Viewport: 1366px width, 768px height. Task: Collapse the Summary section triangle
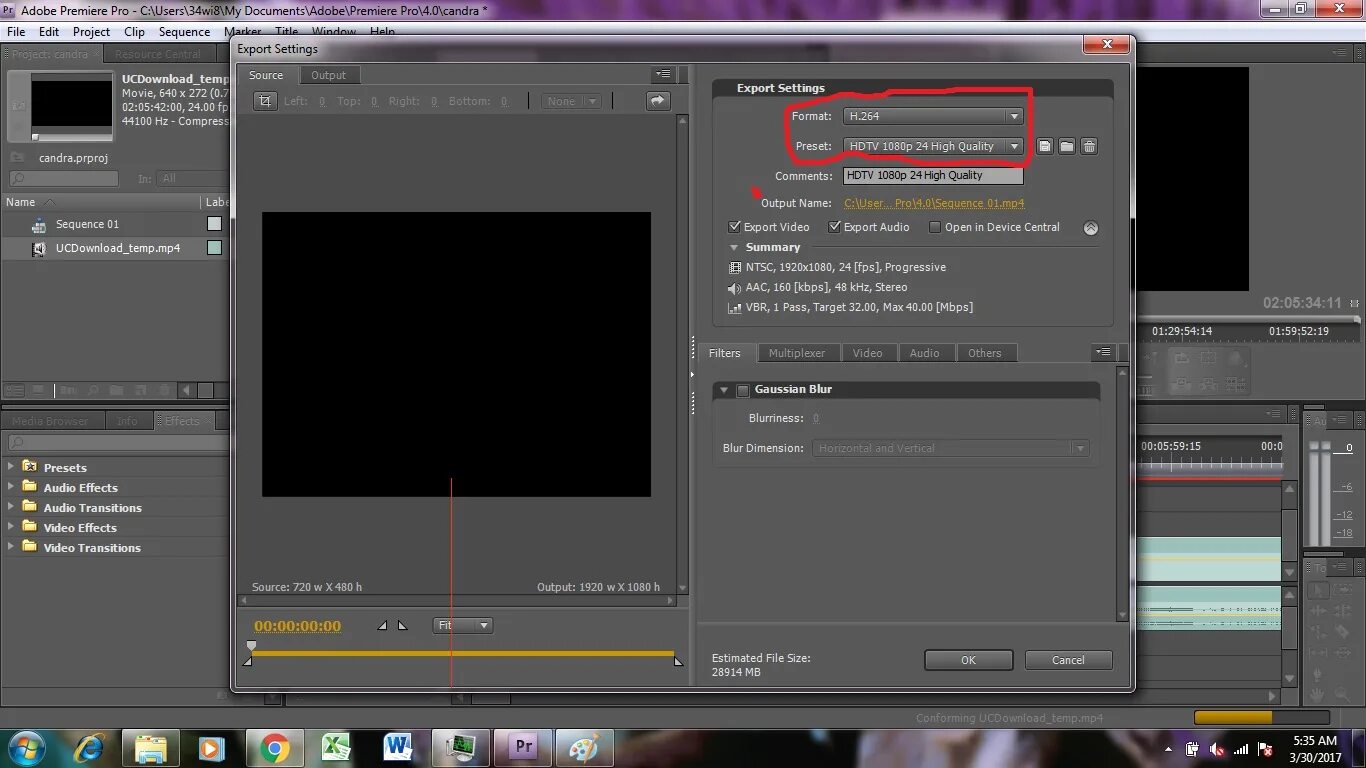734,248
